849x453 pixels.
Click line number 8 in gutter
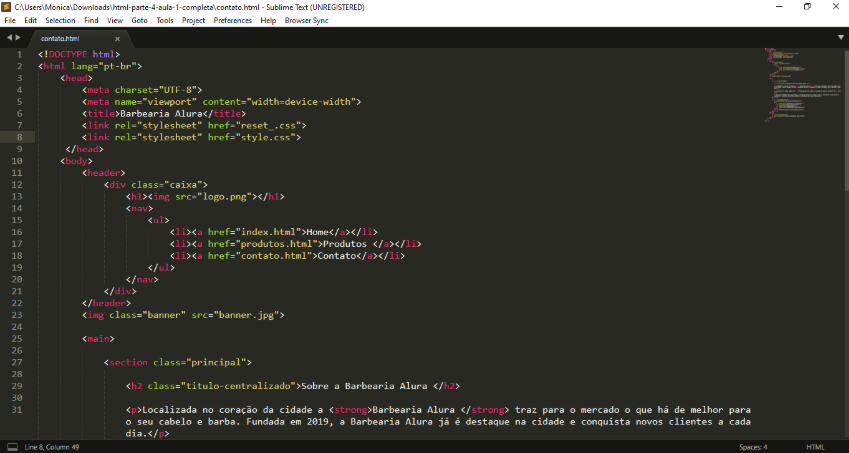(19, 137)
